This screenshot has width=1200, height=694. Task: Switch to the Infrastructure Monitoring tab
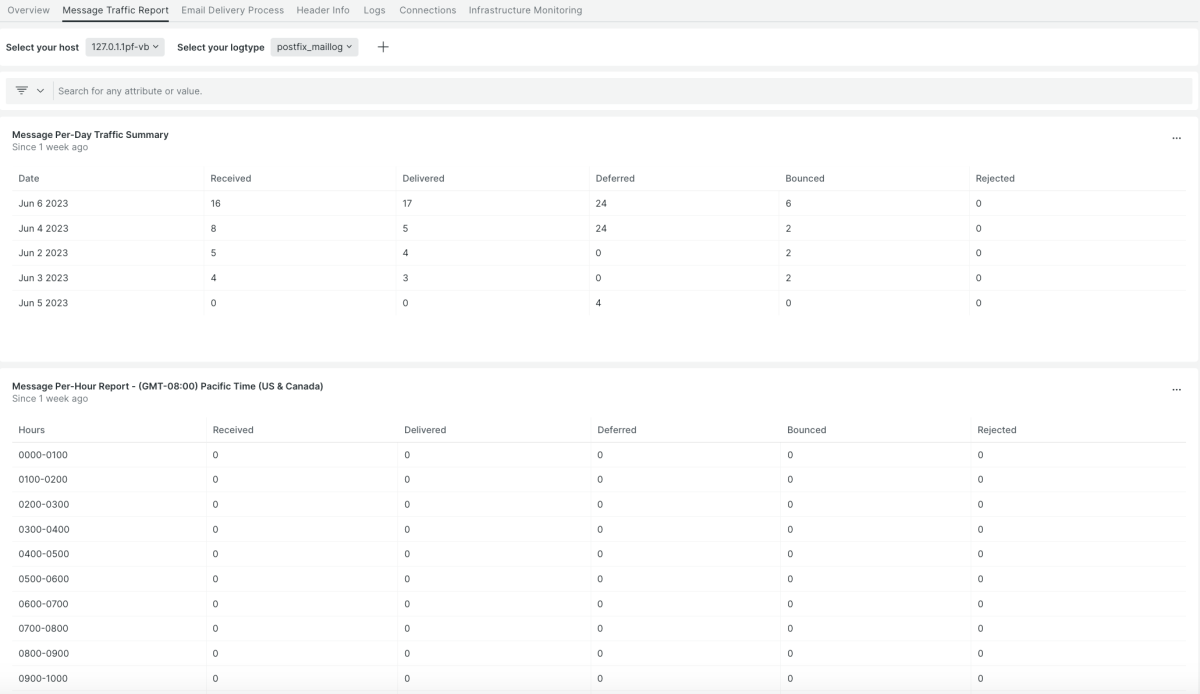[x=525, y=10]
